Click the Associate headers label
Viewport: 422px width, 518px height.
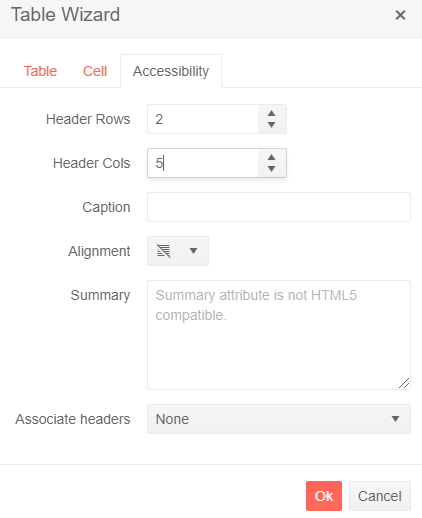point(73,419)
